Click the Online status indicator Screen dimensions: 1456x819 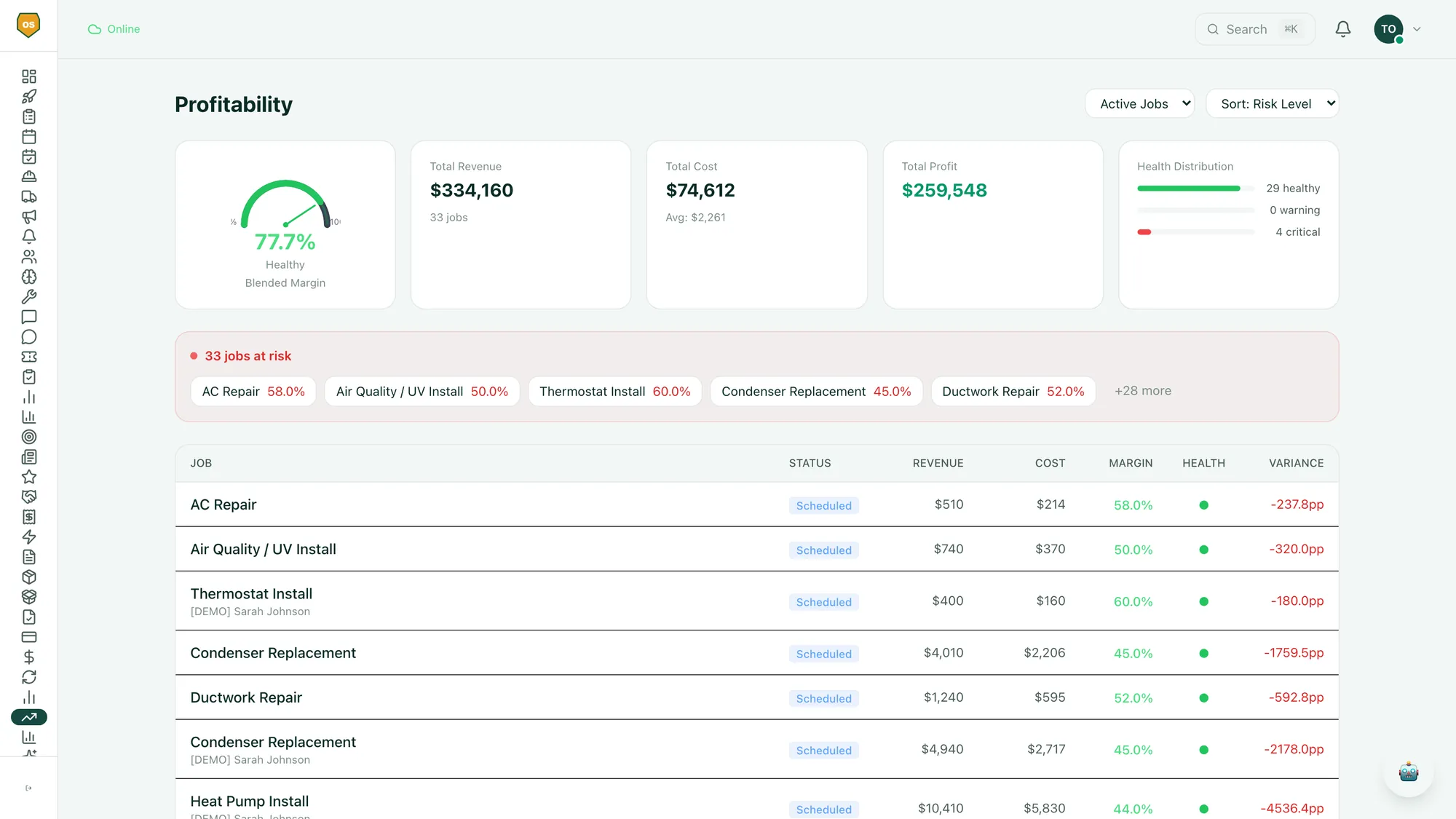(x=114, y=29)
